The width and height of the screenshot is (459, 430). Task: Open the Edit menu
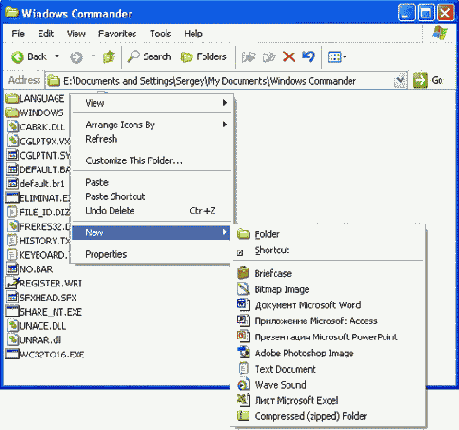(x=46, y=34)
